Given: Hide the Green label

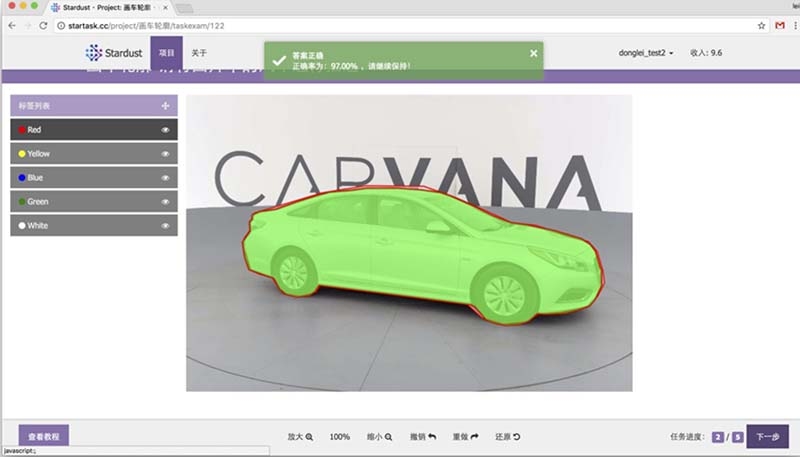Looking at the screenshot, I should [165, 201].
